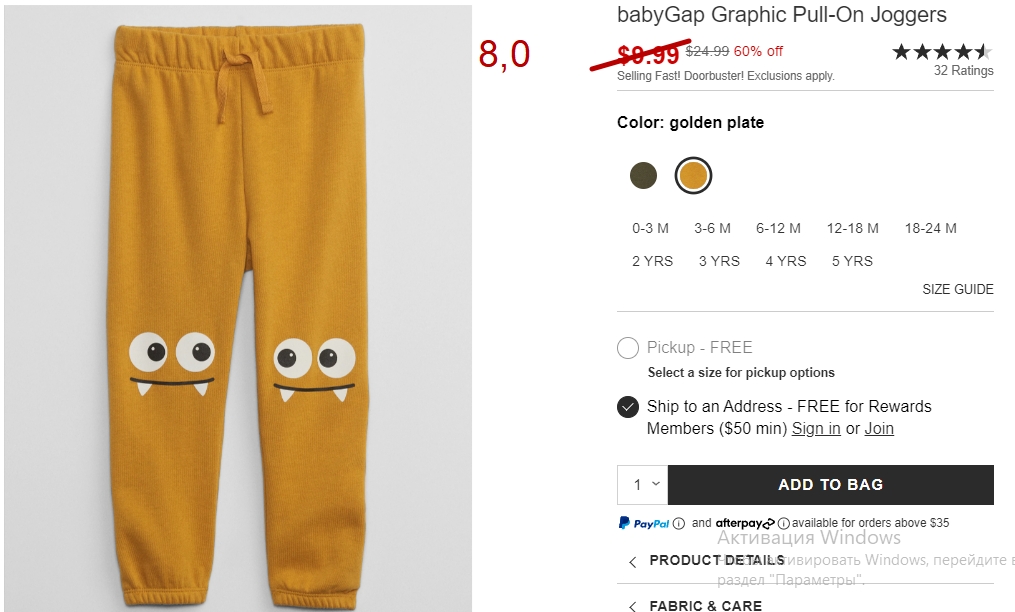Click the Afterpay info icon
Viewport: 1015px width, 612px height.
[x=784, y=523]
